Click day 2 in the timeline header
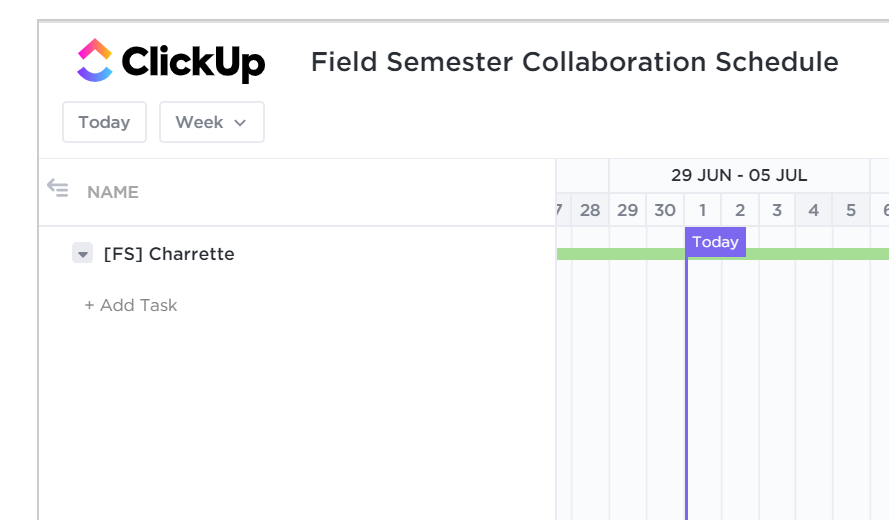 click(740, 210)
